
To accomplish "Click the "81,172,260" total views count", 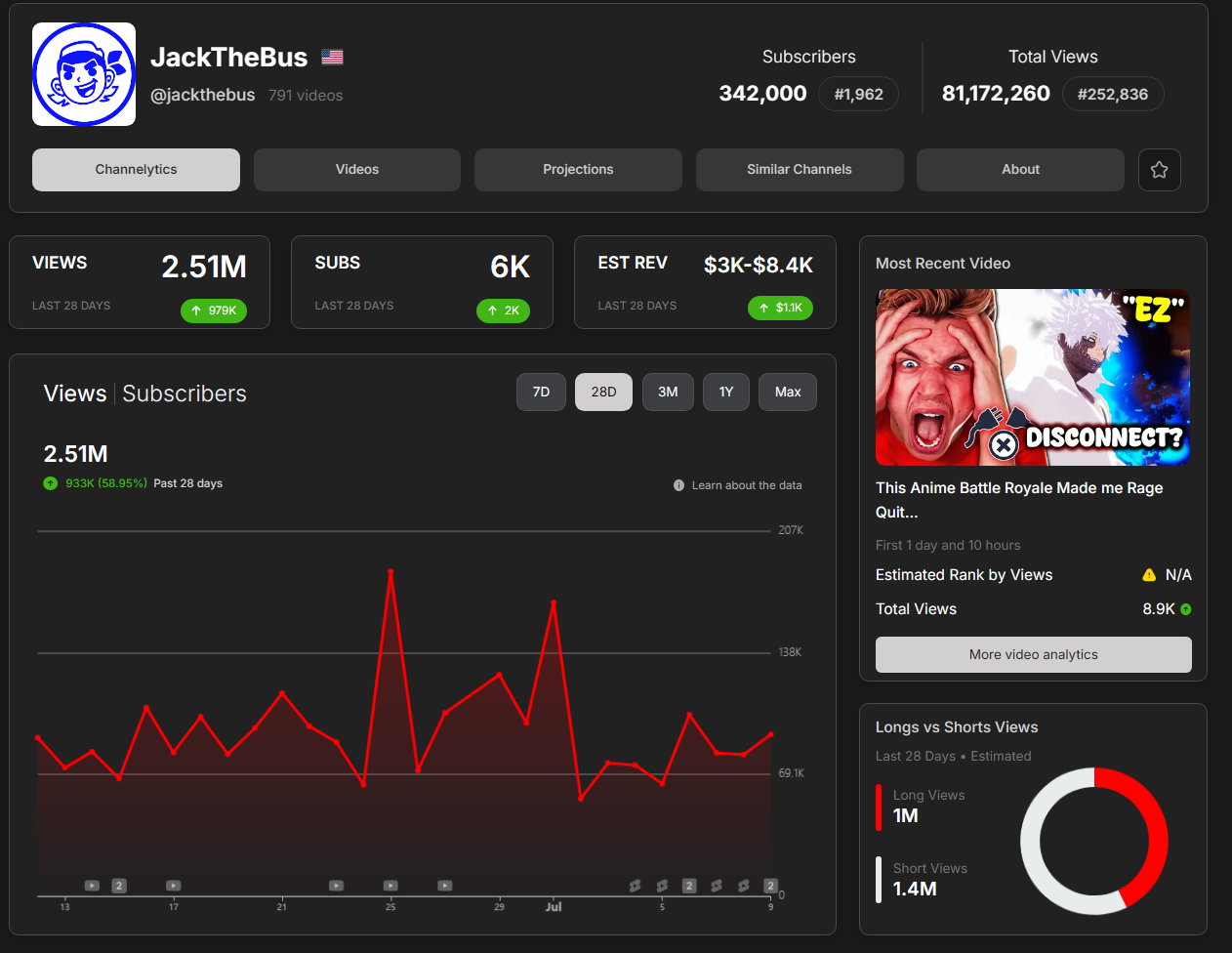I will click(x=996, y=94).
